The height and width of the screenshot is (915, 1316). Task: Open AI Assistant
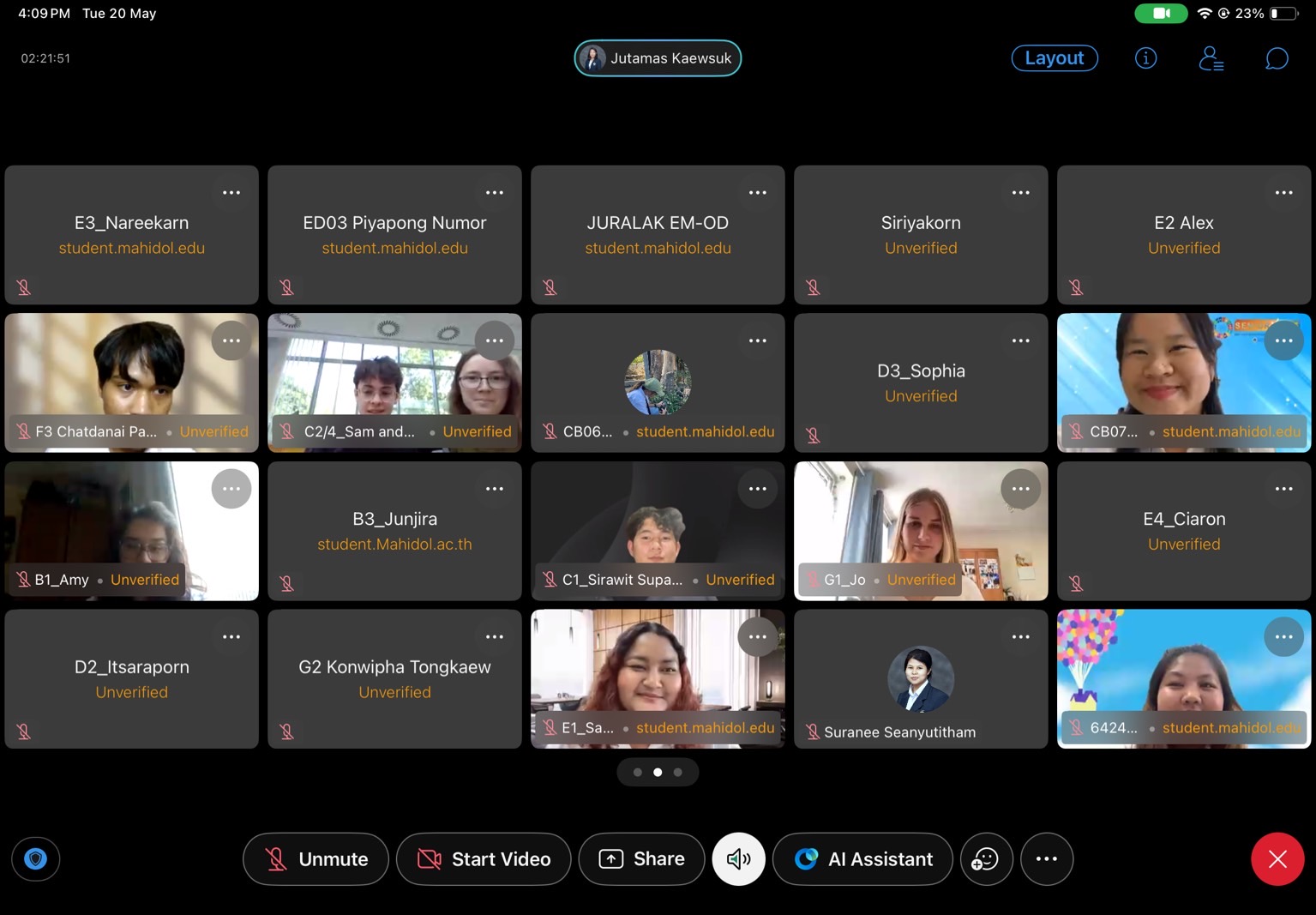(x=862, y=858)
